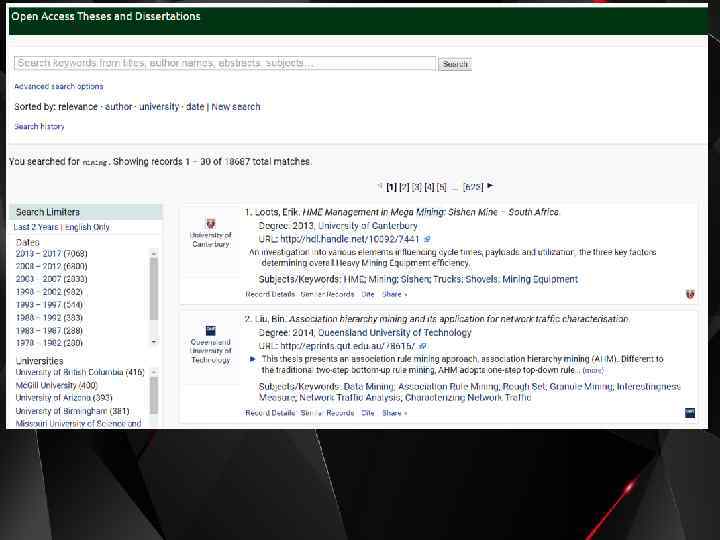Viewport: 720px width, 540px height.
Task: Filter dates 1978 – 1982
Action: (x=49, y=343)
